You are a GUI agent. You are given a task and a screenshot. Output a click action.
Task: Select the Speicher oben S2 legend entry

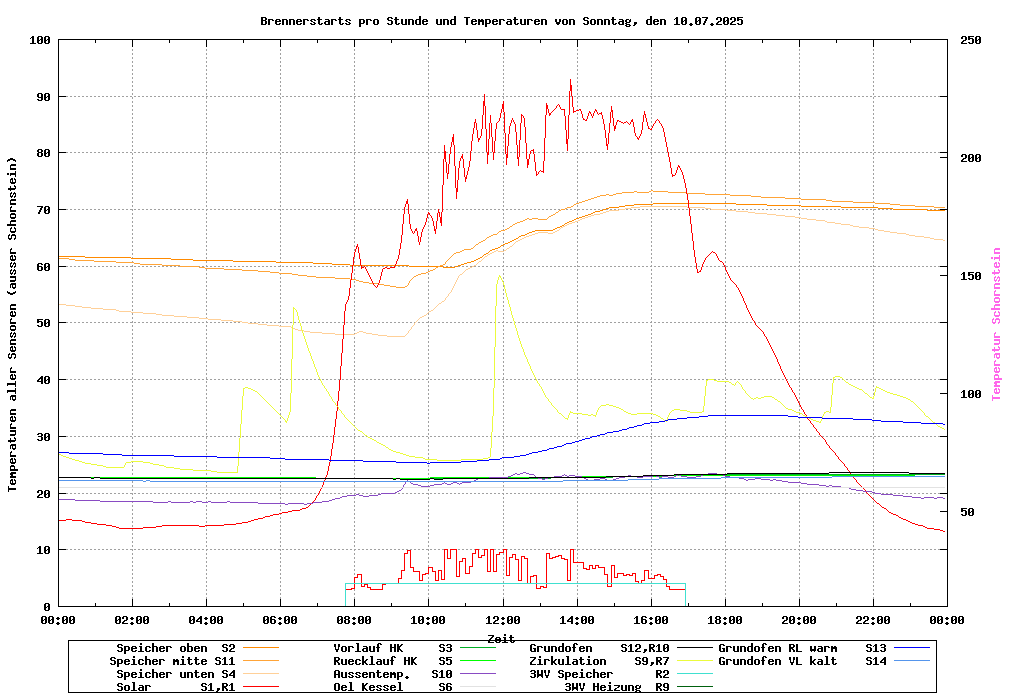tap(175, 648)
